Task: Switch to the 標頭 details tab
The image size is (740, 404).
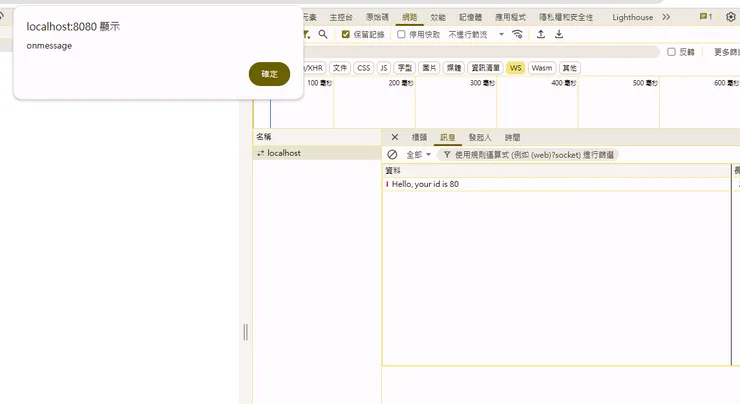Action: (x=419, y=137)
